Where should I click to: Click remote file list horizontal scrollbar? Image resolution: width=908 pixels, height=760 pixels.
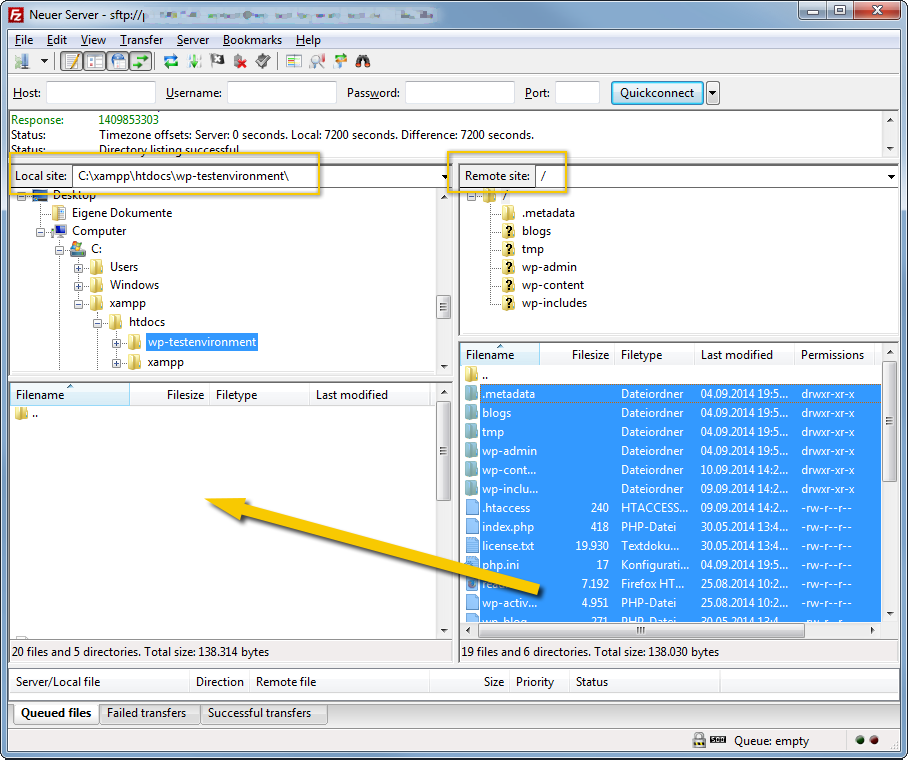click(x=641, y=630)
